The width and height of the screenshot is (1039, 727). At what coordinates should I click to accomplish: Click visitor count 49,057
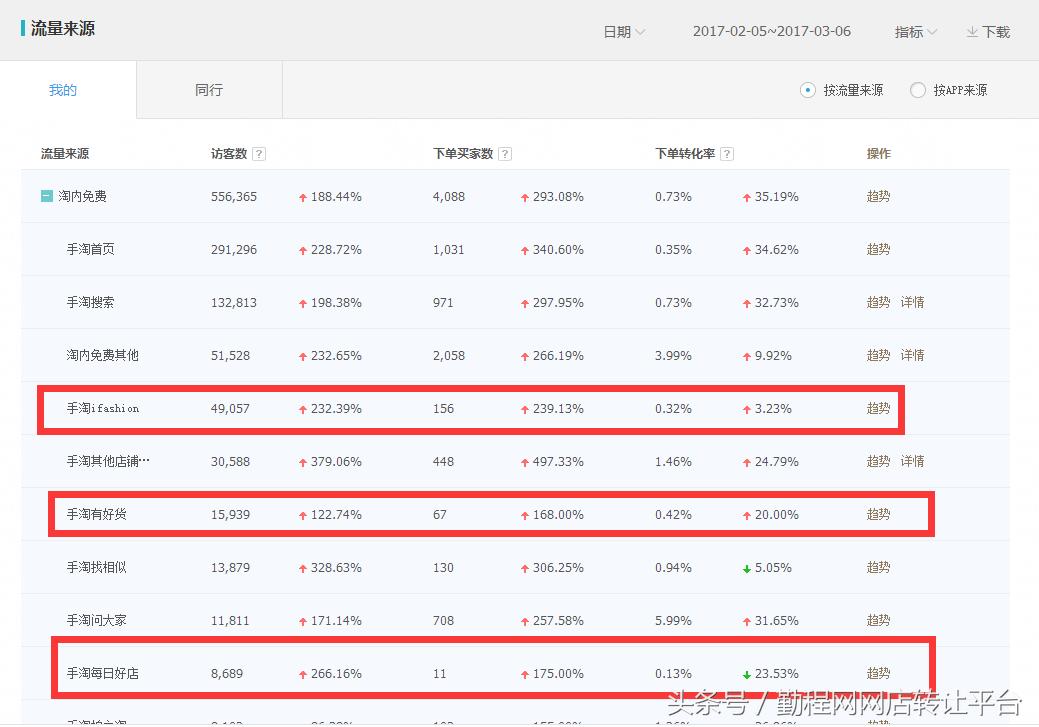[x=230, y=409]
